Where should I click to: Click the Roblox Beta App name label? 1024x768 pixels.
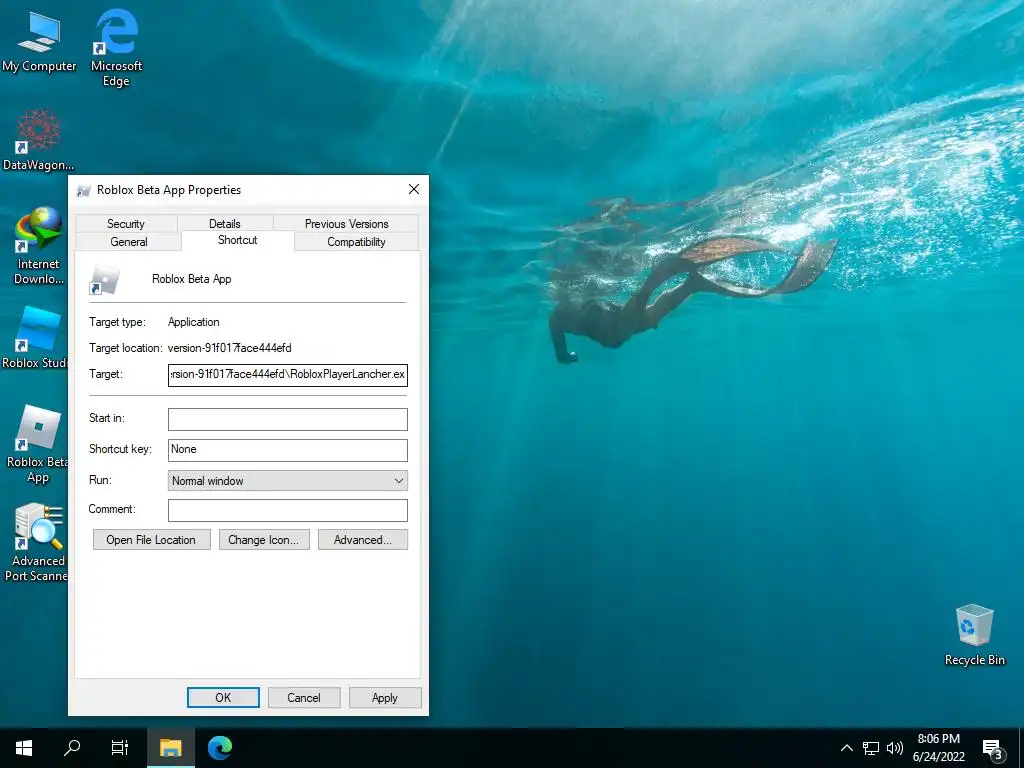click(x=191, y=279)
